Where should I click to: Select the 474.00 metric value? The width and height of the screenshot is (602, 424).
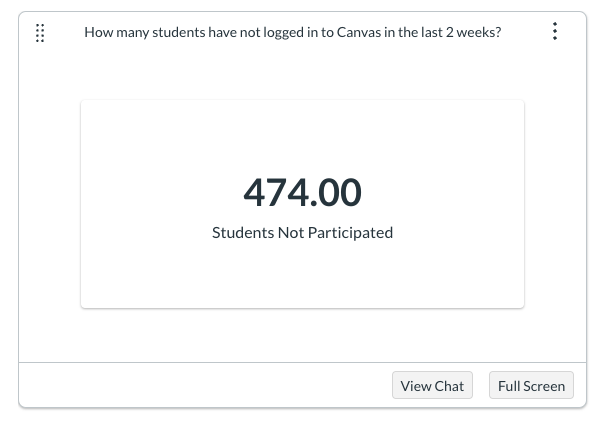coord(302,191)
